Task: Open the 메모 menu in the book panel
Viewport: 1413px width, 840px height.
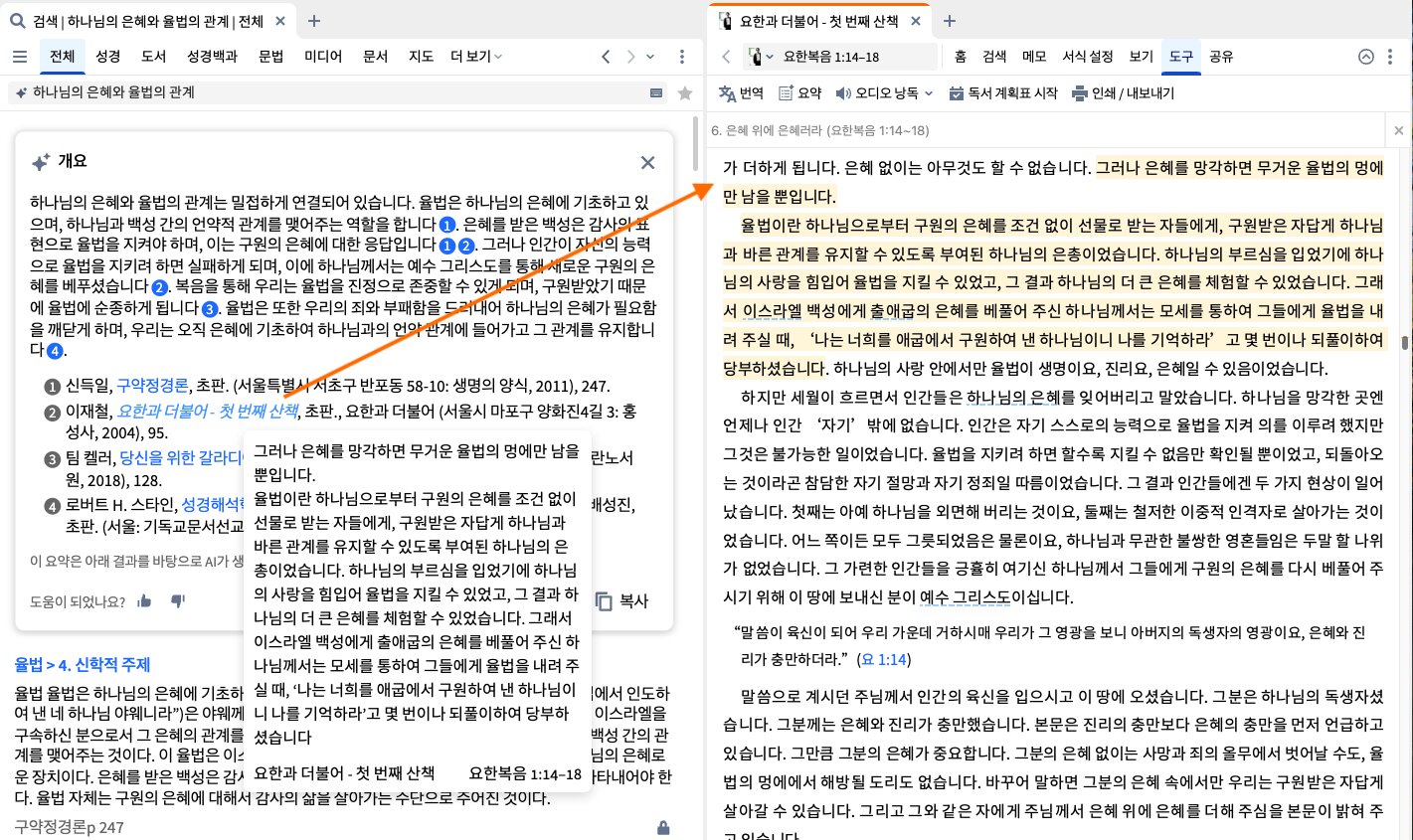Action: tap(1033, 57)
